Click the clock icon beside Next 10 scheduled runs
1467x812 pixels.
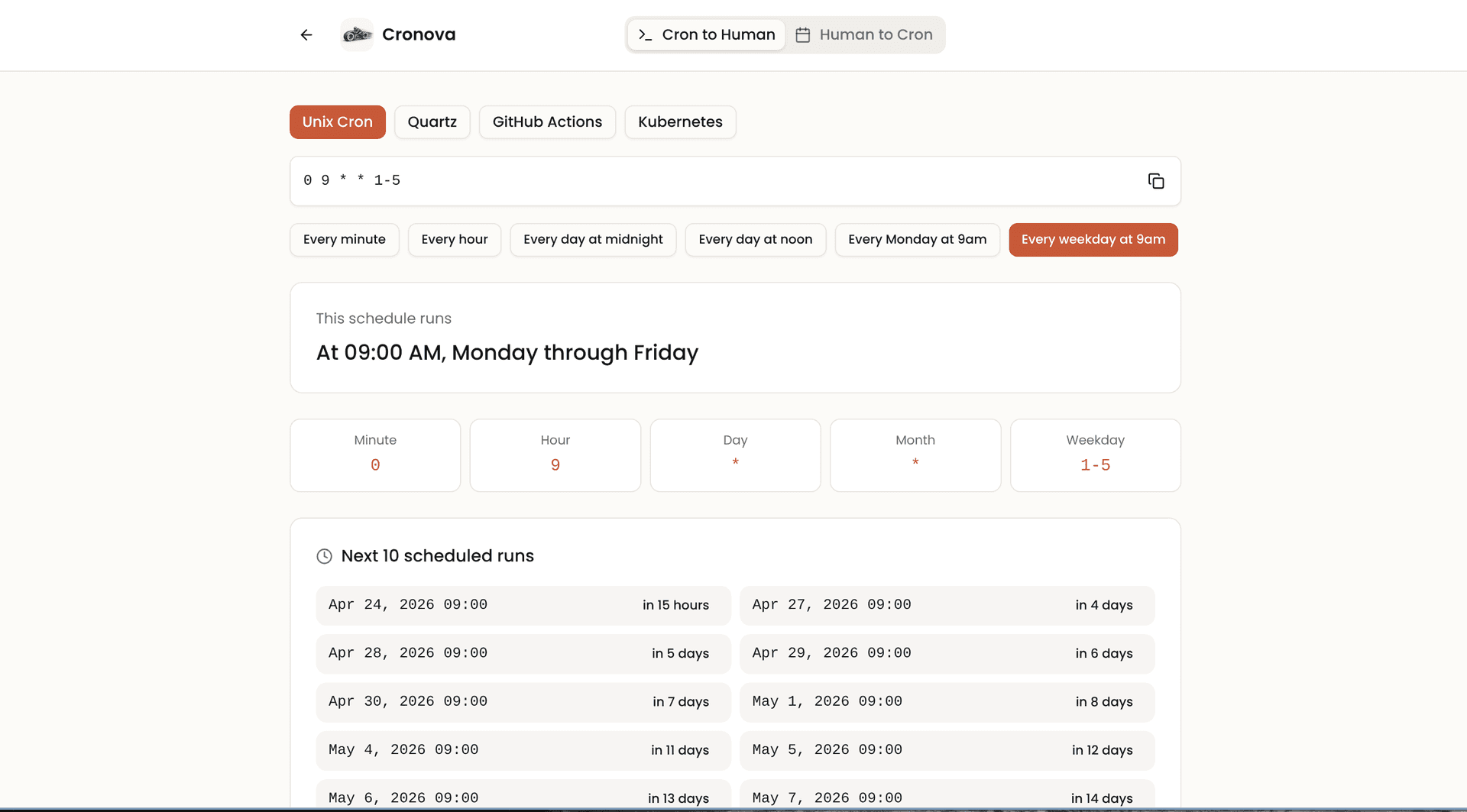[x=324, y=556]
